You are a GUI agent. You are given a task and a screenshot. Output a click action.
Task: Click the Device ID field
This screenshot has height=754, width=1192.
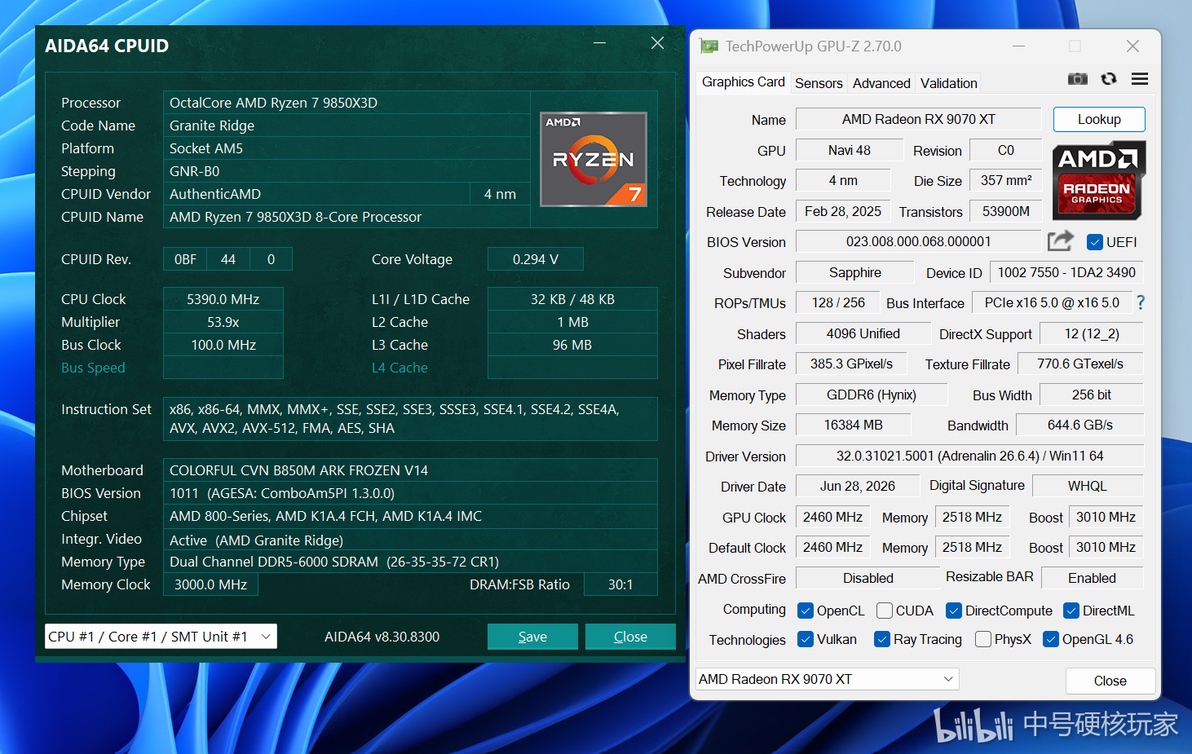pyautogui.click(x=1067, y=272)
